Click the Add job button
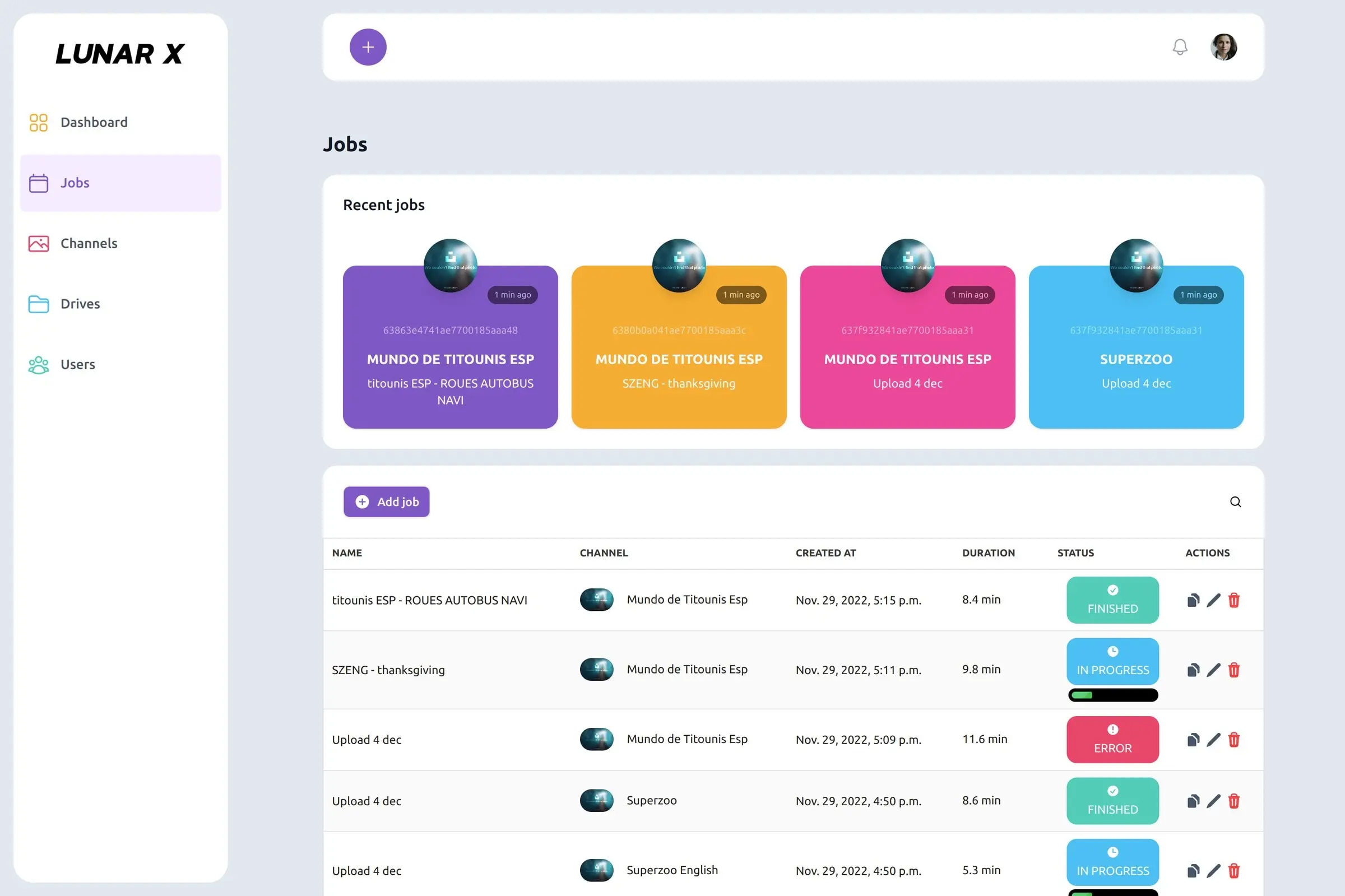This screenshot has height=896, width=1345. click(386, 502)
